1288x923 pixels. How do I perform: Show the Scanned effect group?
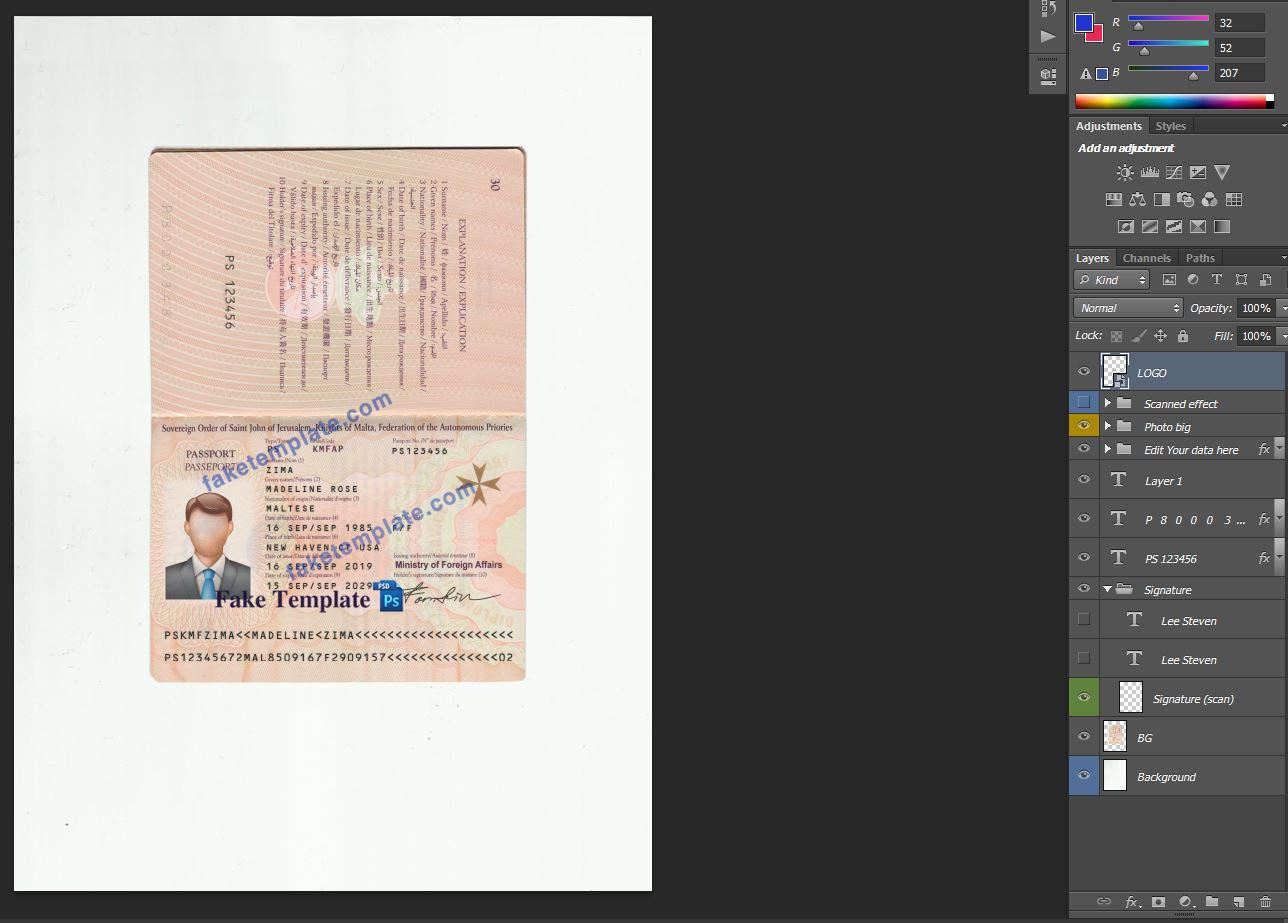(1084, 403)
